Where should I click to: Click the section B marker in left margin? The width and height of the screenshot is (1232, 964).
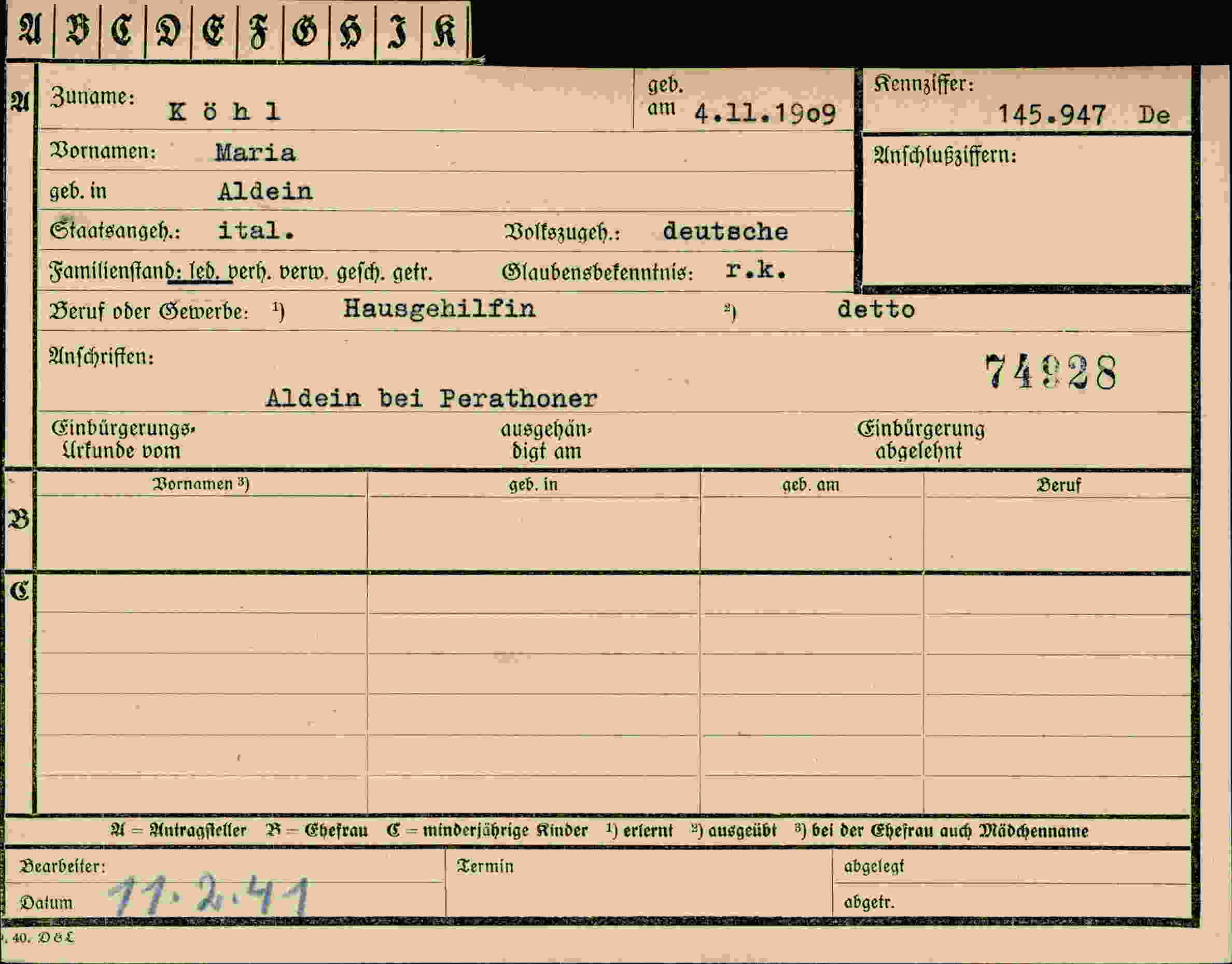[x=19, y=519]
